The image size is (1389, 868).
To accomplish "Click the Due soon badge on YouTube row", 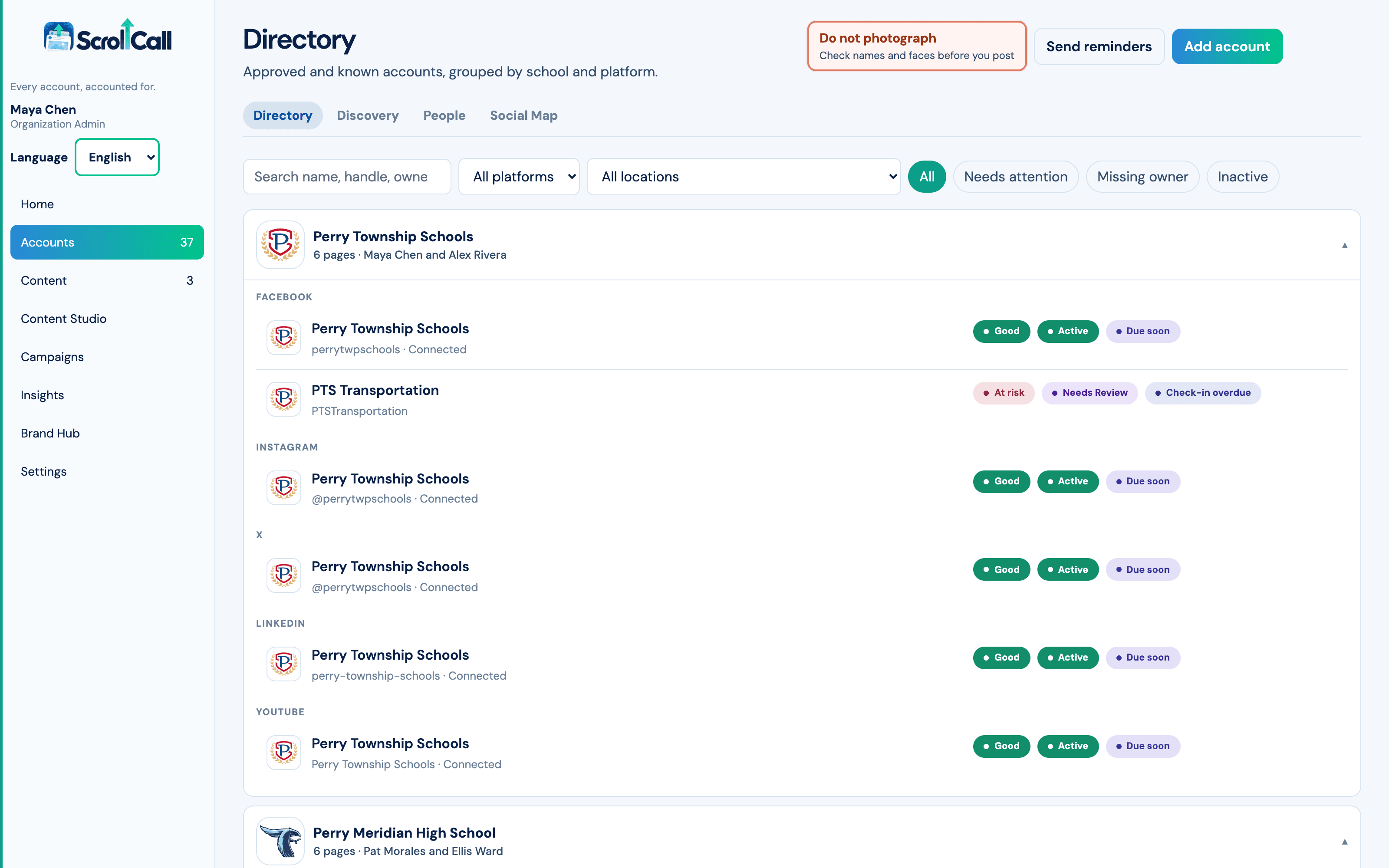I will [1143, 746].
